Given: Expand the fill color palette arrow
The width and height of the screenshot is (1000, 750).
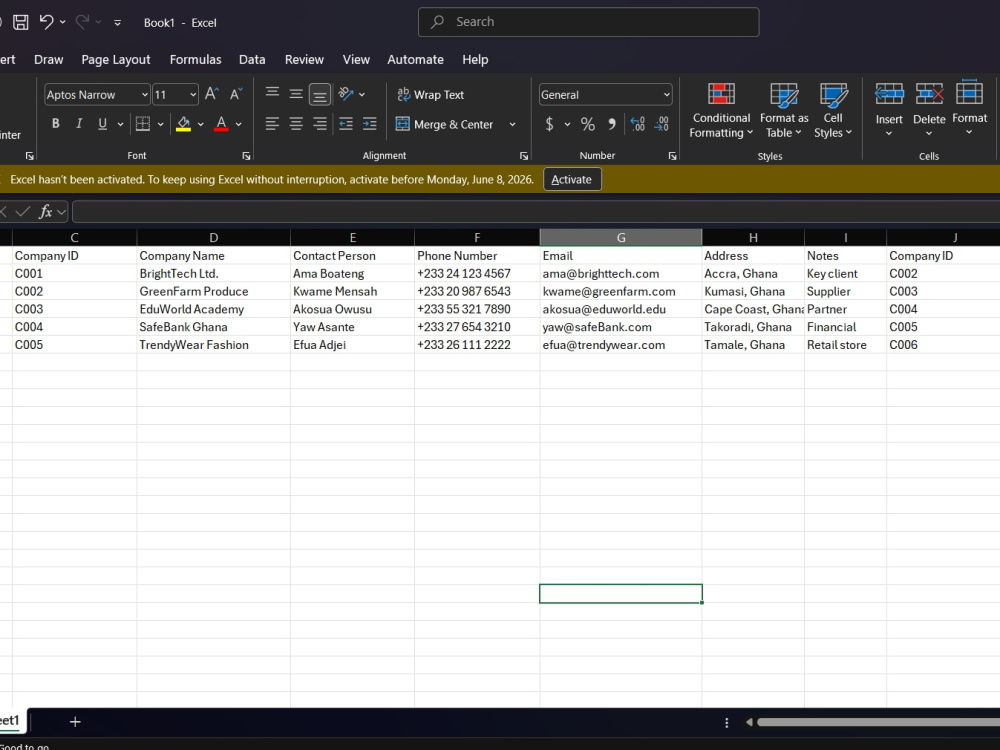Looking at the screenshot, I should click(200, 124).
